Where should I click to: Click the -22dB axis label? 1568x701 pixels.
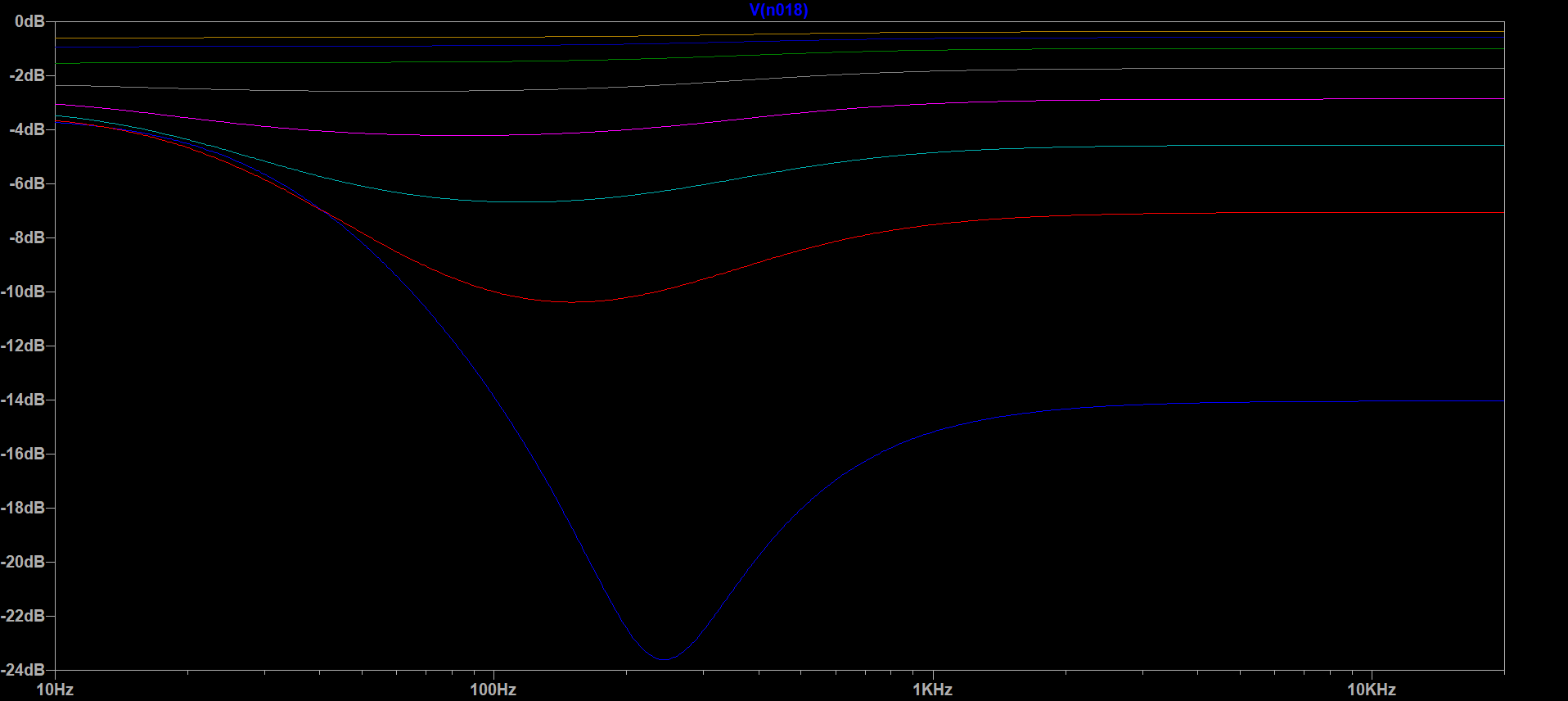(x=23, y=616)
